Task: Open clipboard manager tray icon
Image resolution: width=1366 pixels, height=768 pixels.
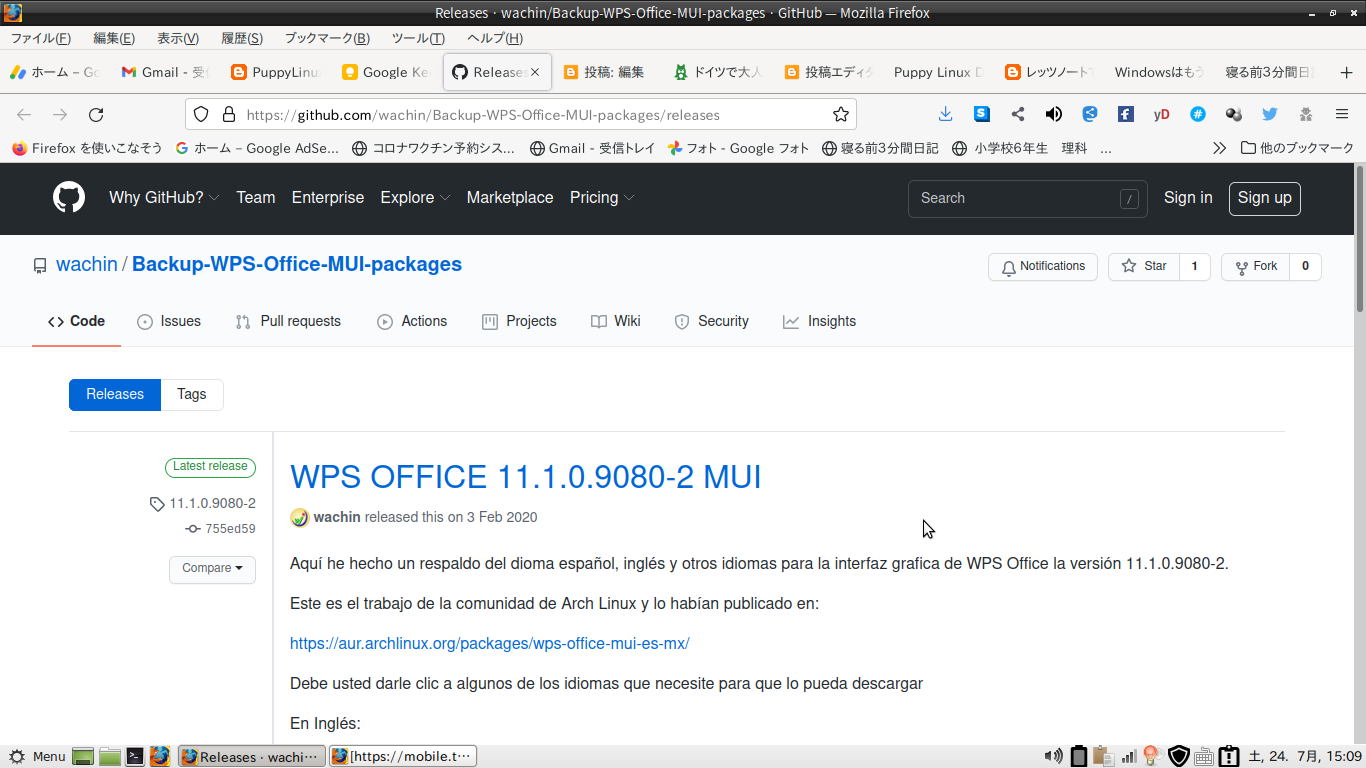Action: [1103, 757]
